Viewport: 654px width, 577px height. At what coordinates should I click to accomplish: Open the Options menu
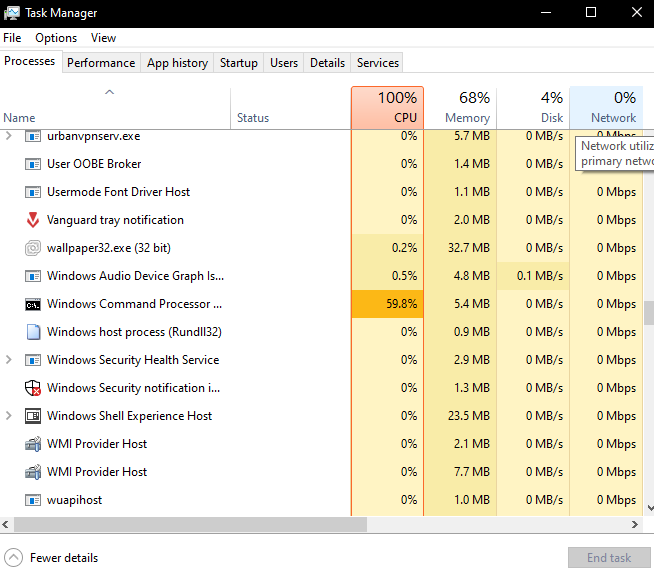(56, 38)
